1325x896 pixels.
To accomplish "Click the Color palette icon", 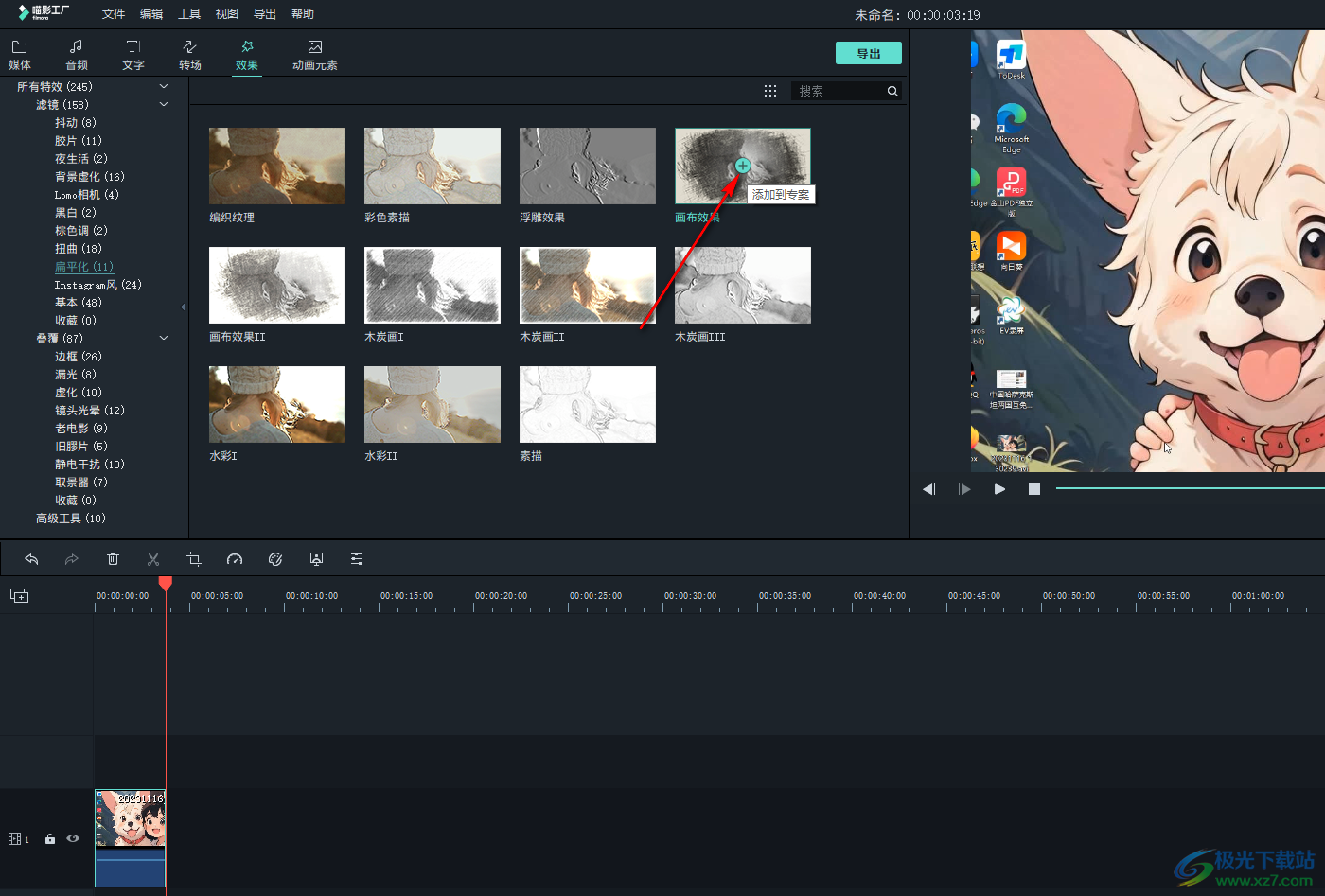I will [x=275, y=559].
